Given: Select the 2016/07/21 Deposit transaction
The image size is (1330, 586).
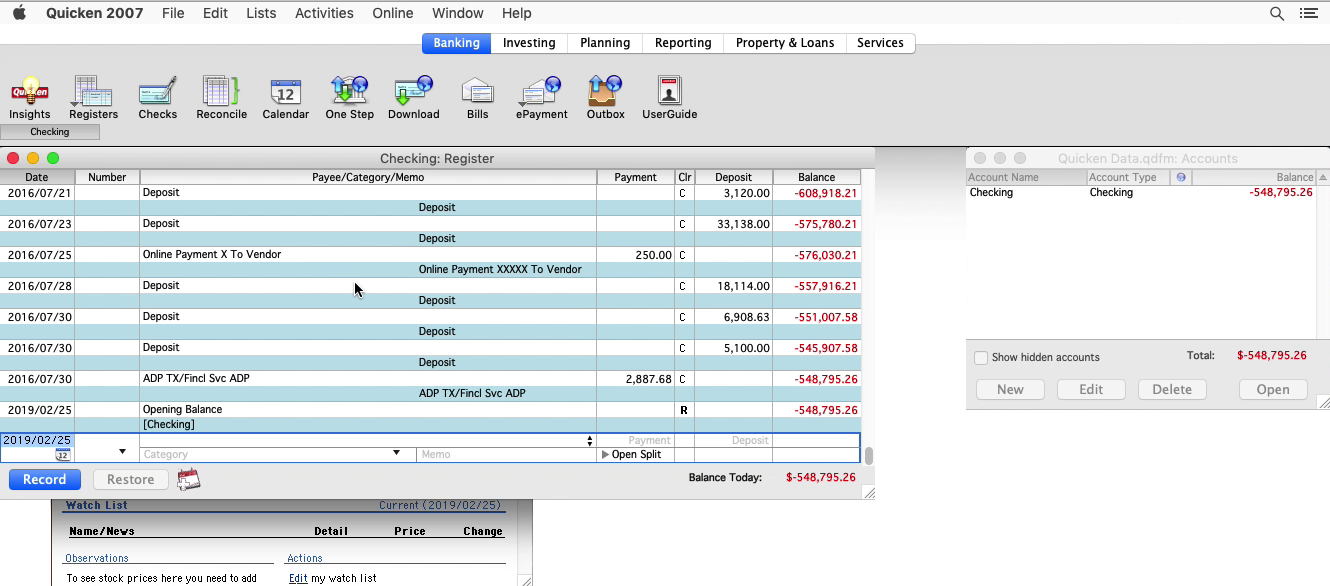Looking at the screenshot, I should tap(430, 200).
